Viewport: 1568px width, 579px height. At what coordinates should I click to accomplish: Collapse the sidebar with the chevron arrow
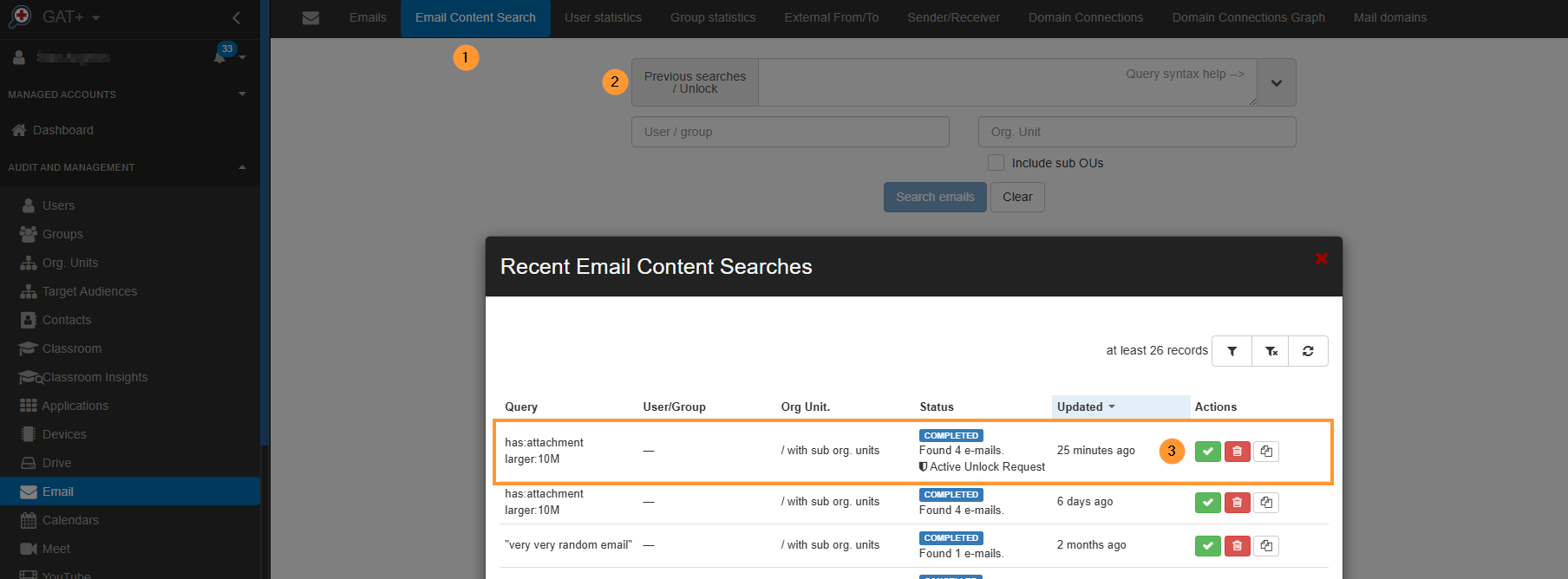pyautogui.click(x=236, y=17)
